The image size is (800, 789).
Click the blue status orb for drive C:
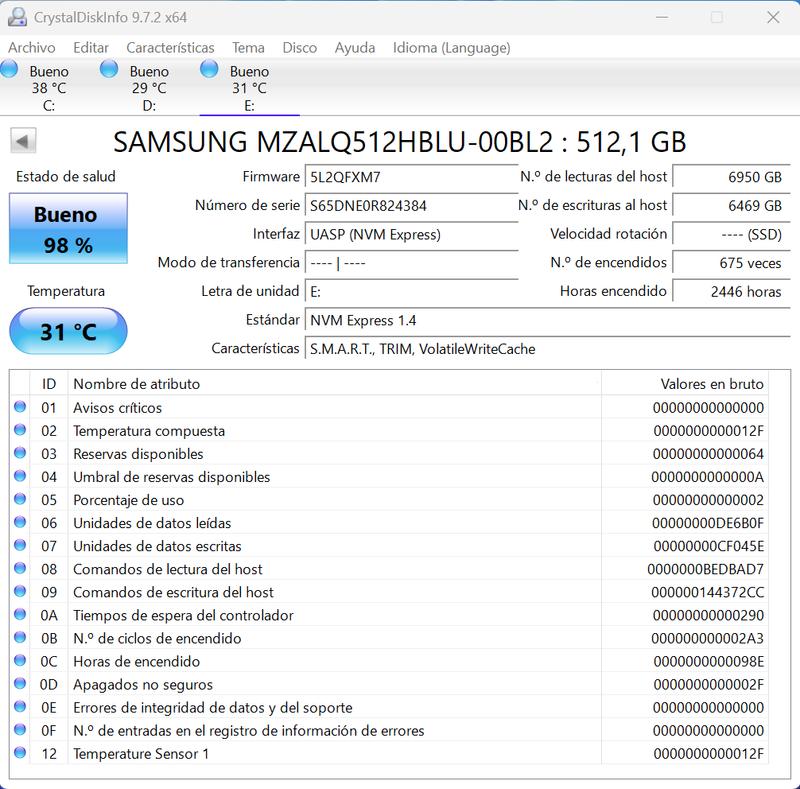pos(9,68)
